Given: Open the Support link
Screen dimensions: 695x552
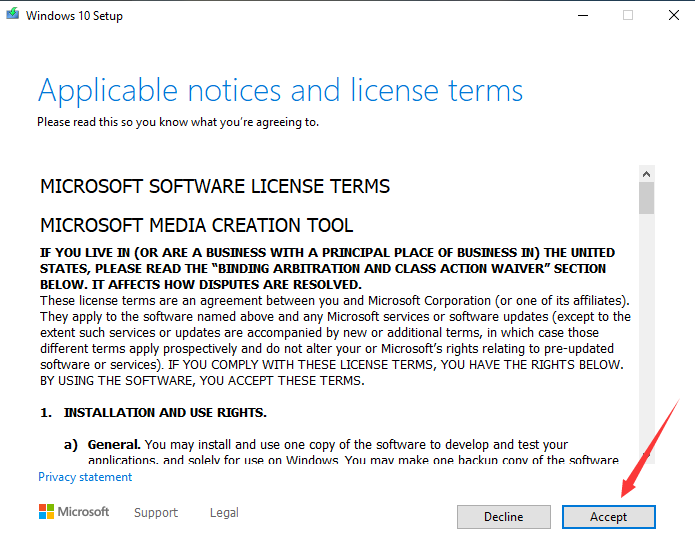Looking at the screenshot, I should [156, 513].
